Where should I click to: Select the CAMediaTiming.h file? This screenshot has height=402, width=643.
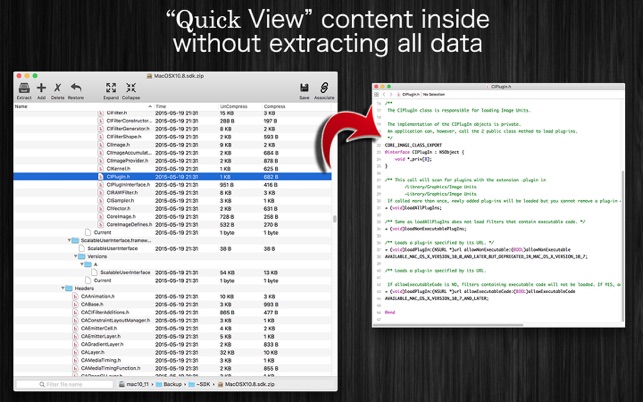(x=101, y=360)
